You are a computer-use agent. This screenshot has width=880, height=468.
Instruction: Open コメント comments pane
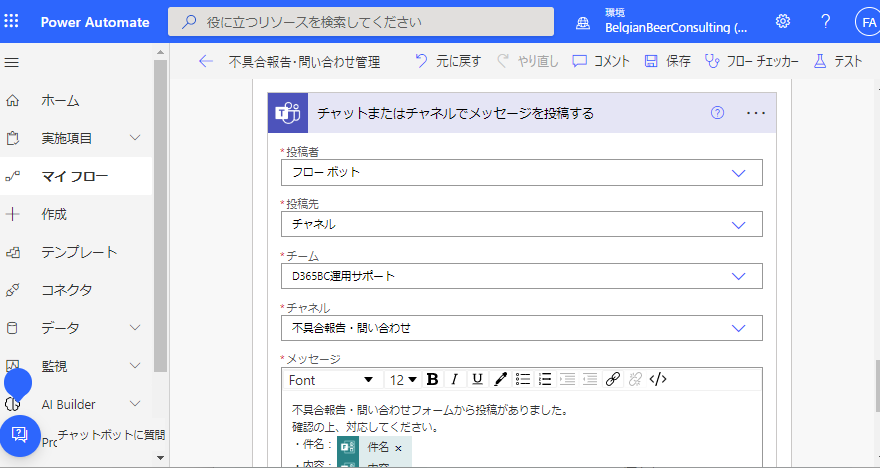pos(601,61)
